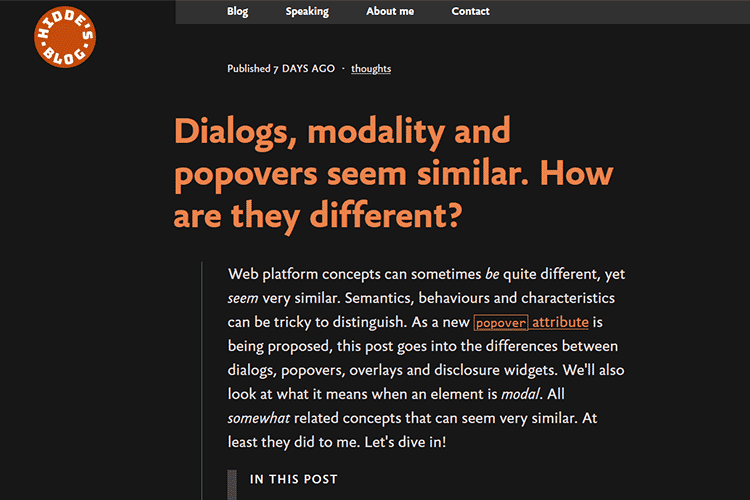The image size is (750, 500).
Task: Click the italic word 'seem' in intro
Action: pos(245,298)
